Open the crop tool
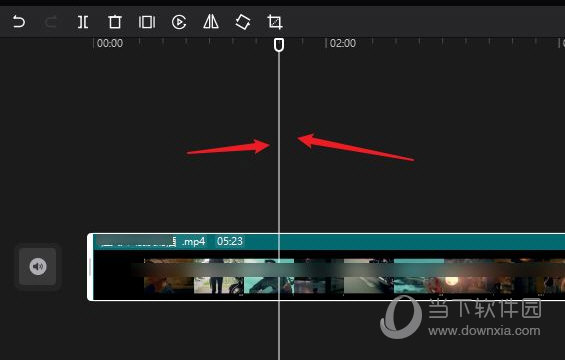This screenshot has width=565, height=360. 275,22
